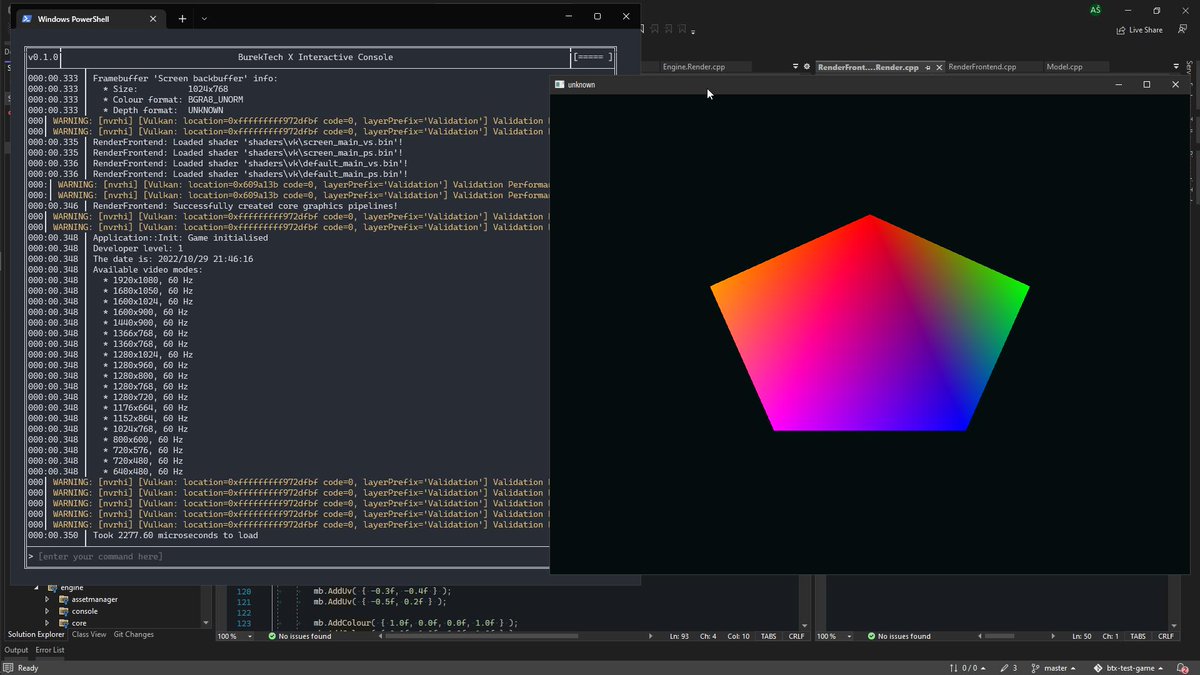Image resolution: width=1200 pixels, height=675 pixels.
Task: Open the AŠ account avatar
Action: click(1096, 10)
